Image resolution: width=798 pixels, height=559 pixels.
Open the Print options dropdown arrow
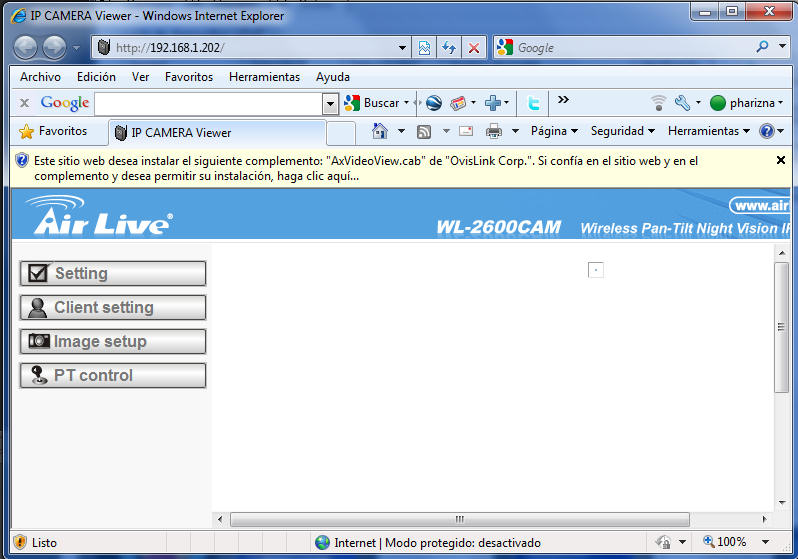pos(515,131)
